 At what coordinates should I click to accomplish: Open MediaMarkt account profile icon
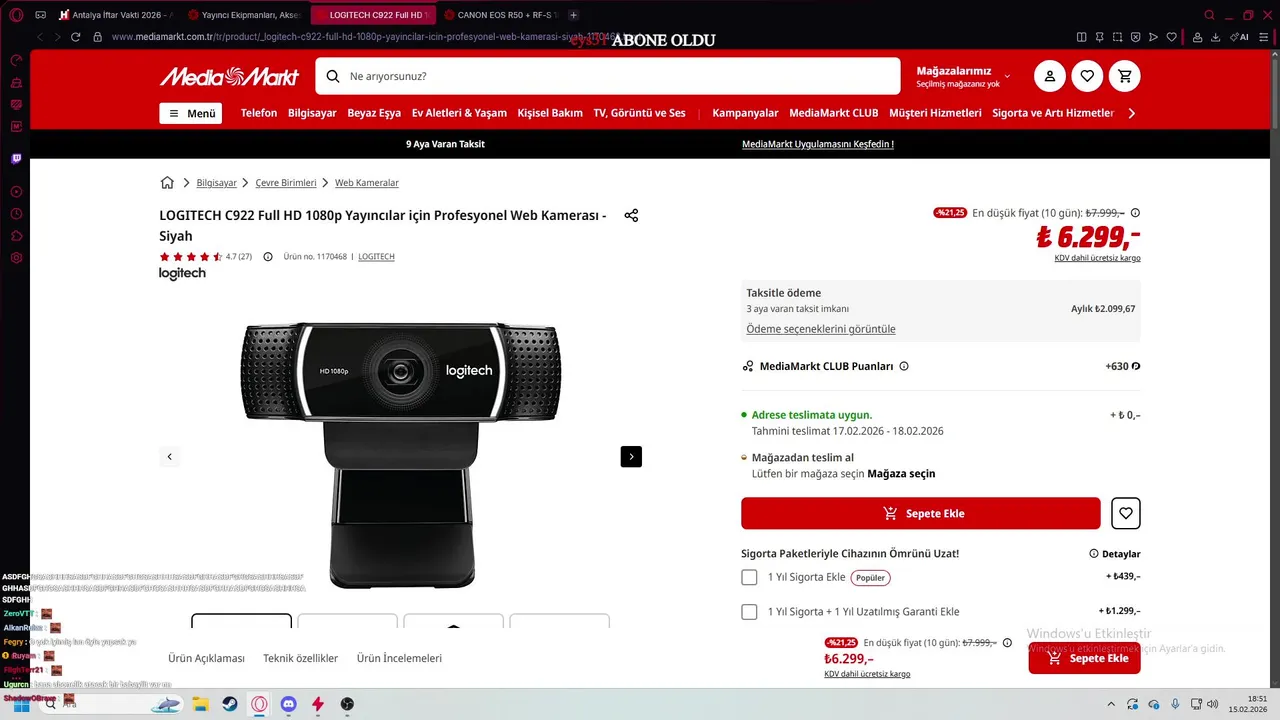pyautogui.click(x=1049, y=76)
